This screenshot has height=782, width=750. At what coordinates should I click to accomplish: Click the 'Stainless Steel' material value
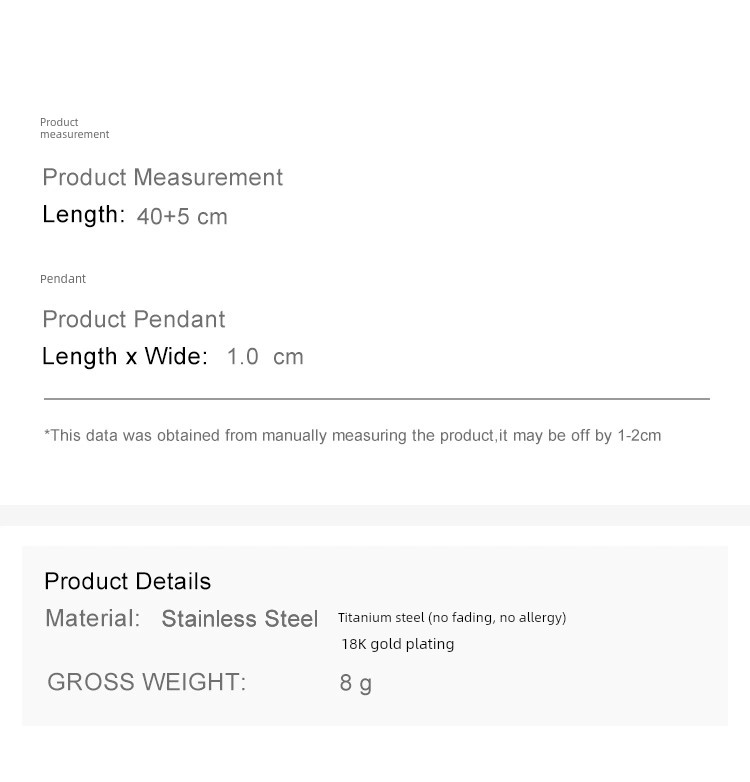239,619
